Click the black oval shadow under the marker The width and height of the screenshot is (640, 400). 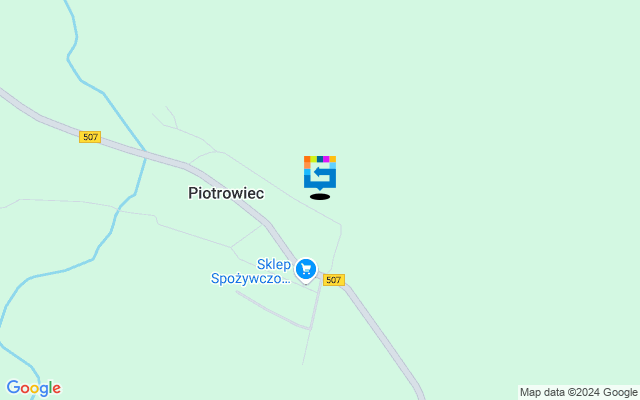coord(320,197)
